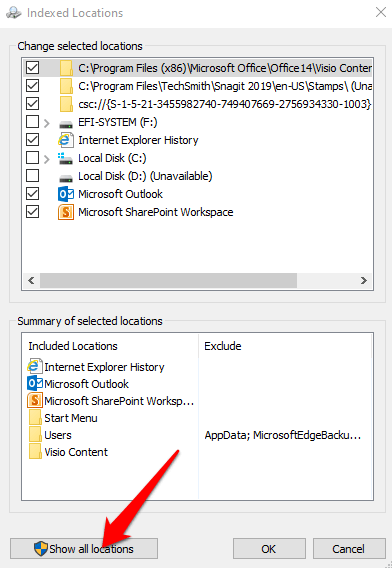Image resolution: width=392 pixels, height=568 pixels.
Task: Select Local Disk (D:) (Unavailable) label
Action: coord(145,176)
